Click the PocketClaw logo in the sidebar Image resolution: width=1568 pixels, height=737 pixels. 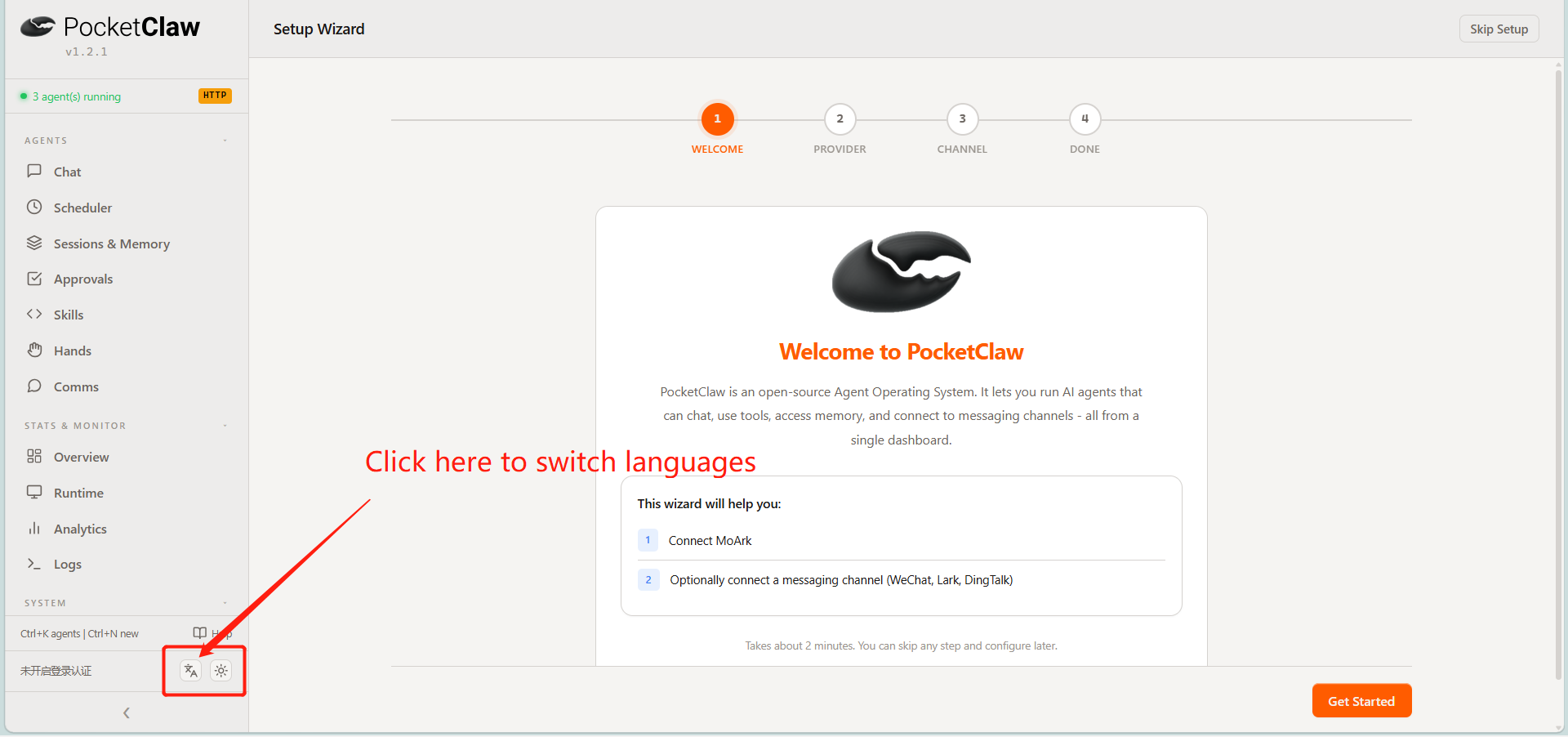pyautogui.click(x=110, y=28)
